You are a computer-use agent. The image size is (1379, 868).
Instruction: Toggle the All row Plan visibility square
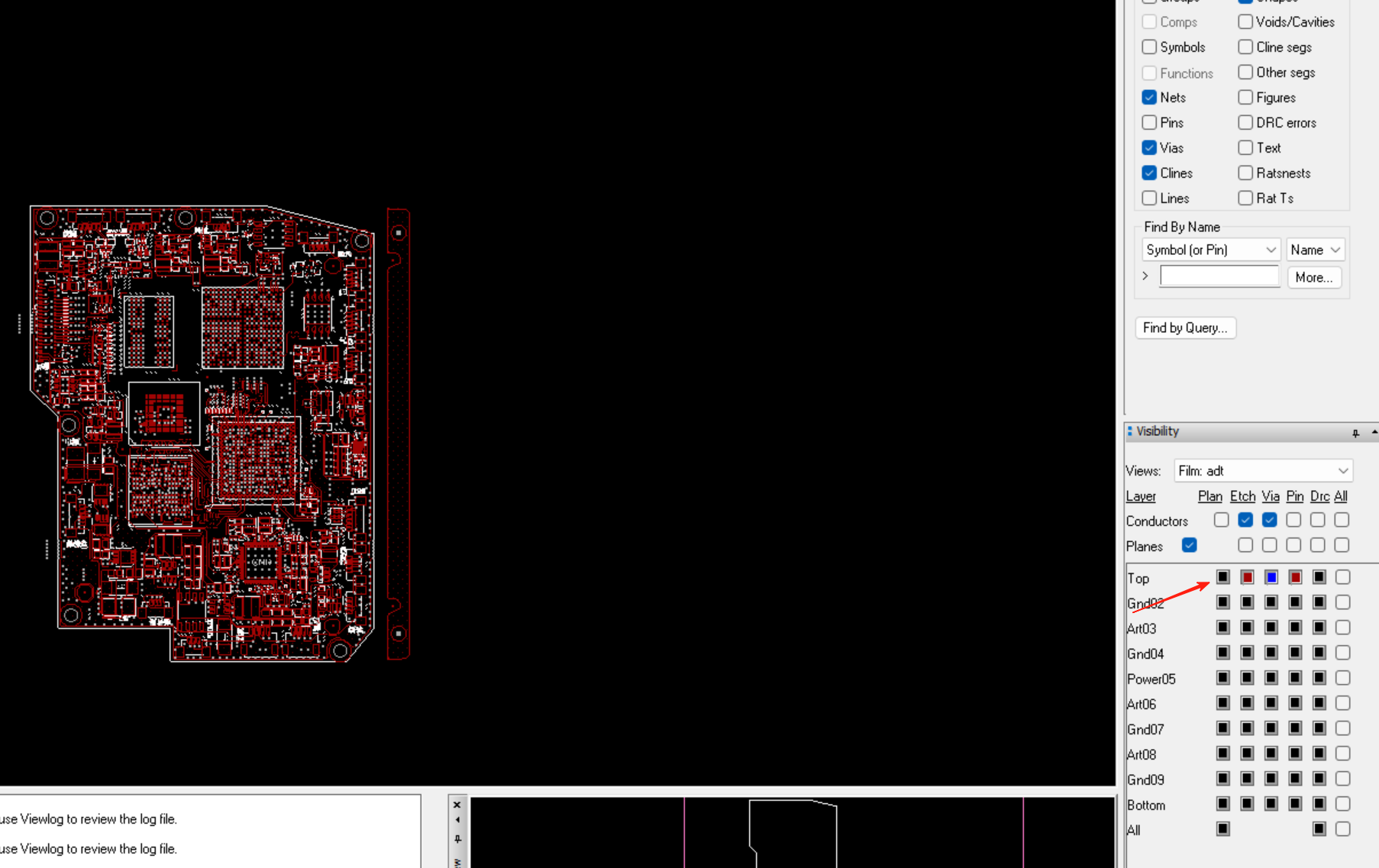pos(1222,828)
